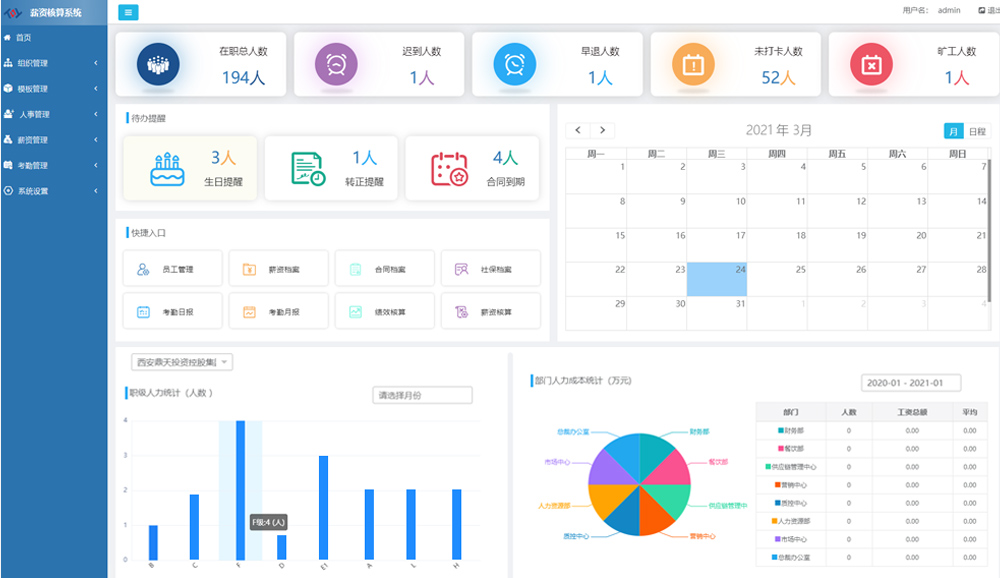
Task: Expand 组织管理 in the sidebar
Action: click(x=53, y=63)
